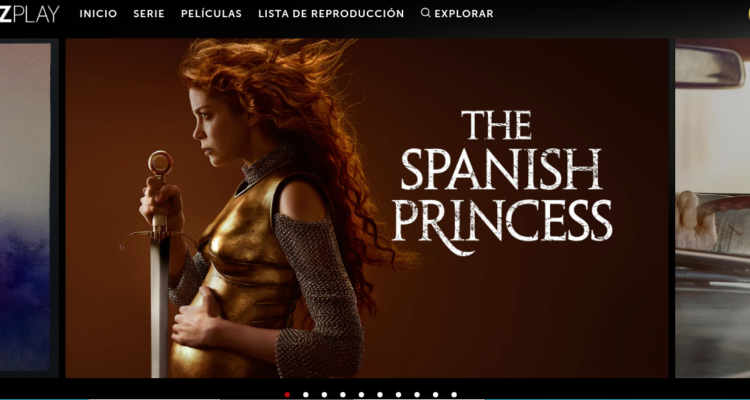This screenshot has width=750, height=400.
Task: Select the third carousel indicator dot
Action: click(x=324, y=395)
